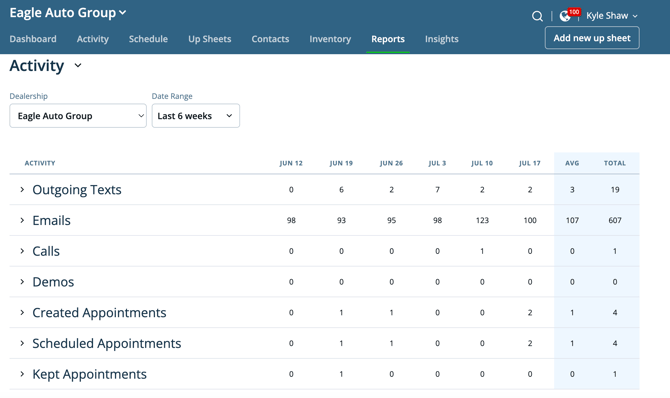Click Kept Appointments JUN 19 value 1
The height and width of the screenshot is (398, 670).
pos(341,374)
